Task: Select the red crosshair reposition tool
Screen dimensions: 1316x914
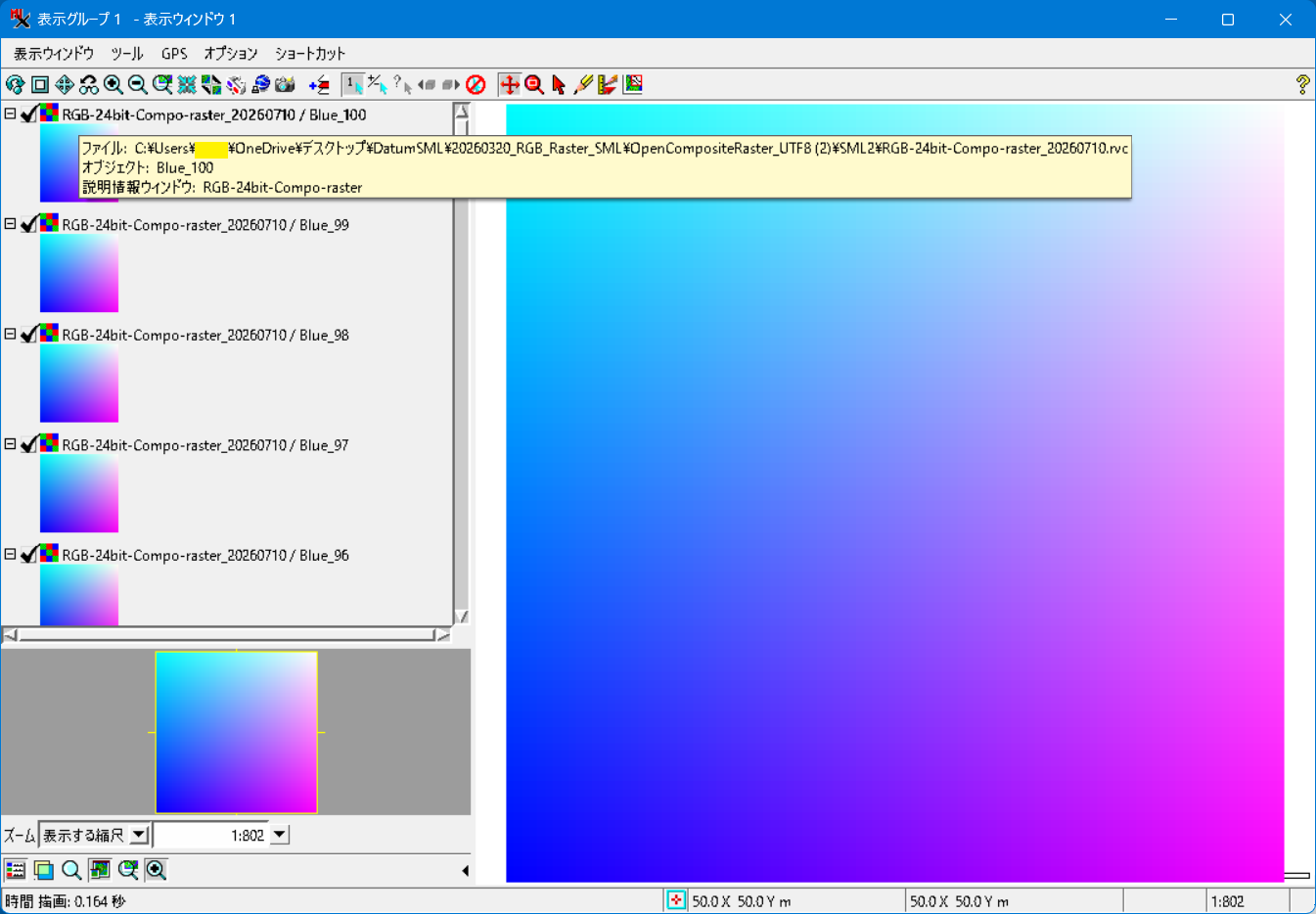Action: [x=510, y=85]
